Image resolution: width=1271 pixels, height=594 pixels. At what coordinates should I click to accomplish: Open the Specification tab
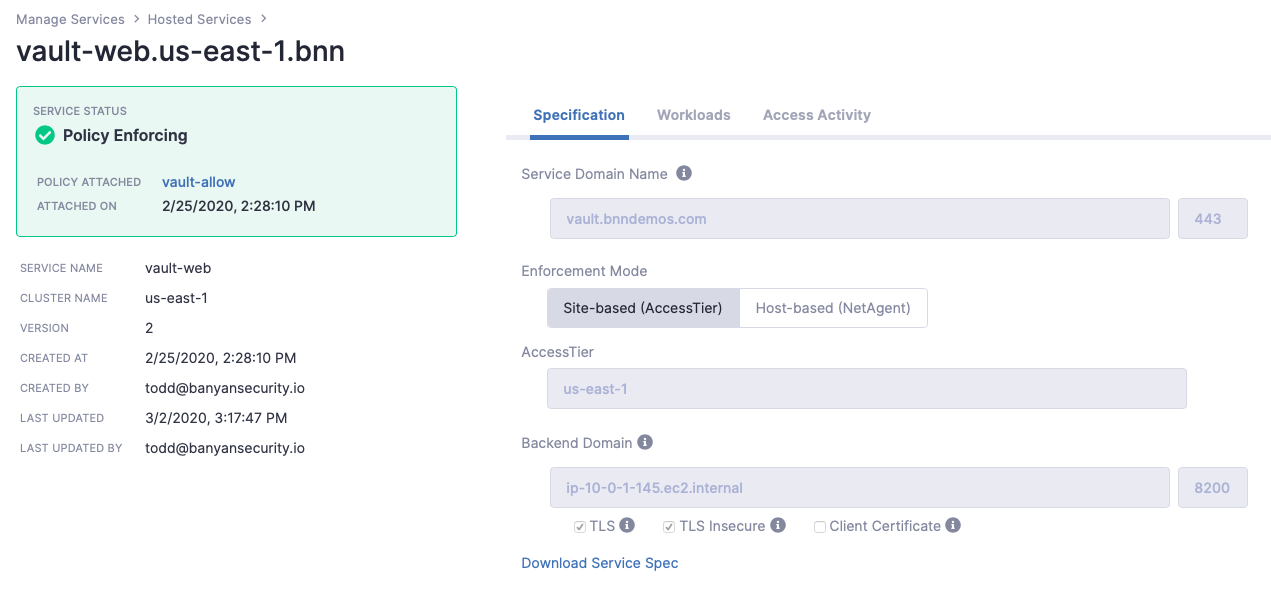[579, 115]
